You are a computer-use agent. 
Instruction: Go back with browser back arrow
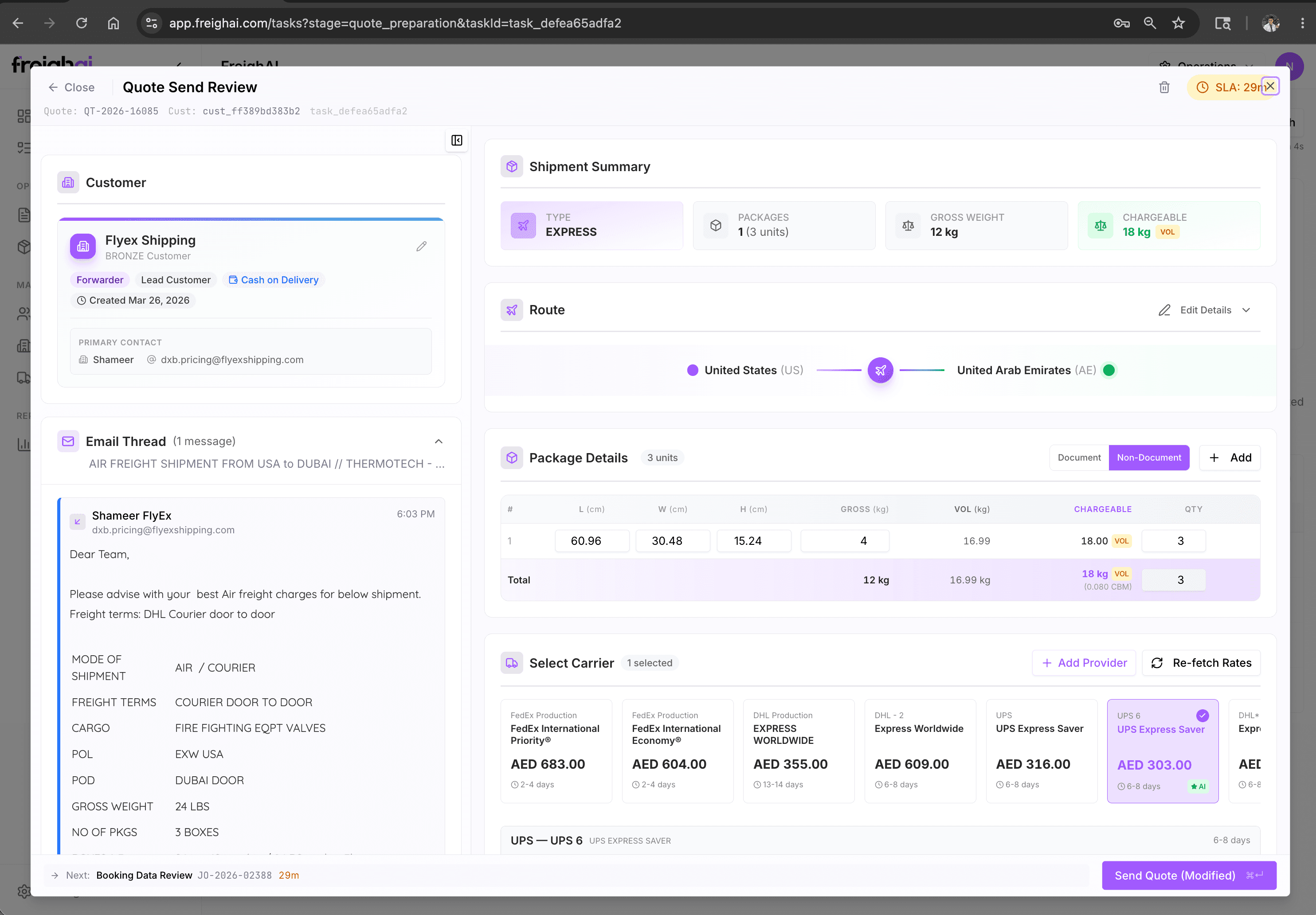pyautogui.click(x=18, y=23)
